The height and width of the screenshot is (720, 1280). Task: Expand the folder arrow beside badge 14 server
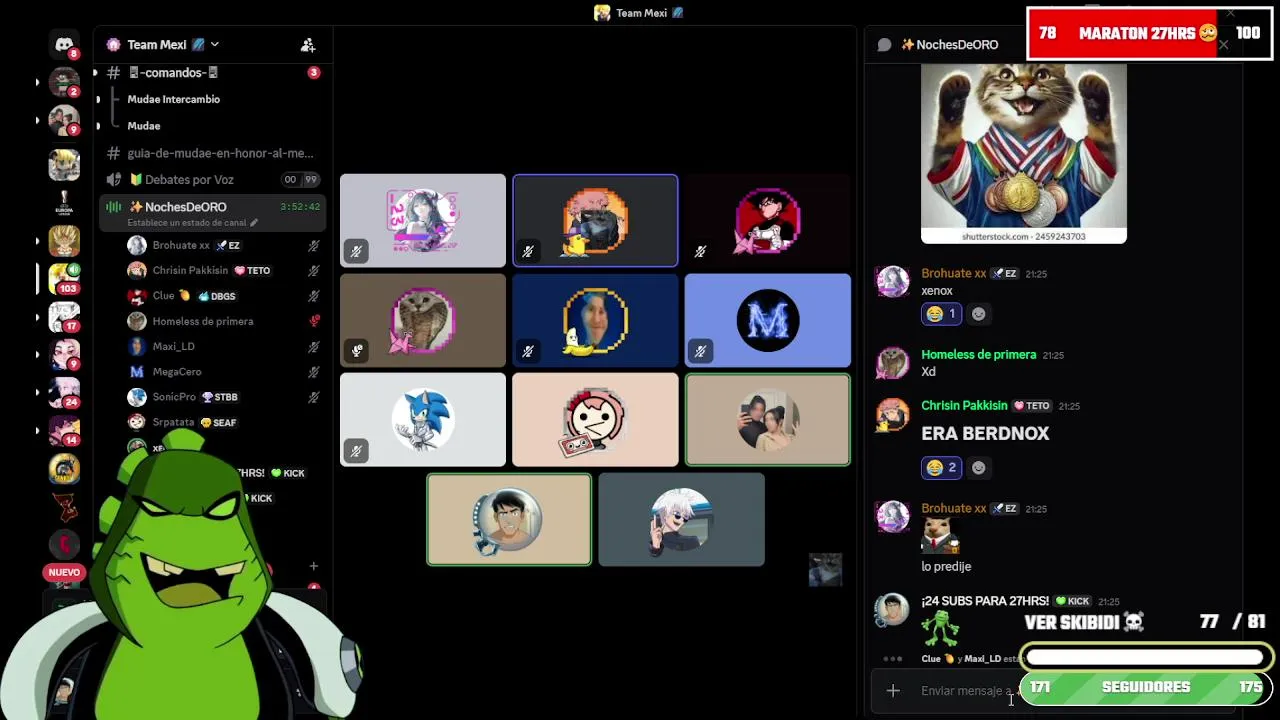38,431
